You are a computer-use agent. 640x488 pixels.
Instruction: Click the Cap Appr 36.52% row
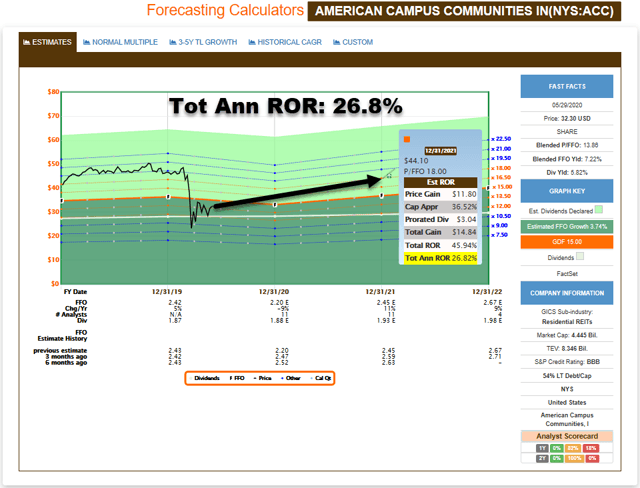coord(440,207)
